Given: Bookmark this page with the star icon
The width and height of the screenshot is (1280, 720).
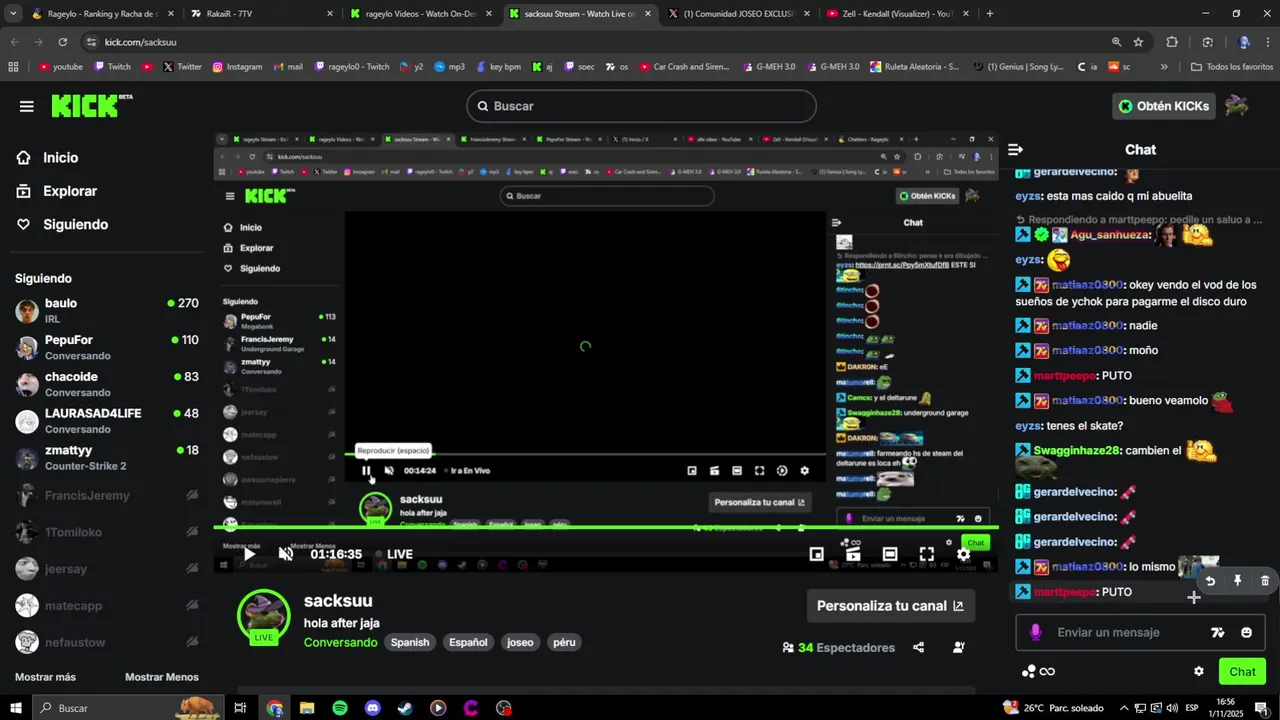Looking at the screenshot, I should pyautogui.click(x=1138, y=42).
